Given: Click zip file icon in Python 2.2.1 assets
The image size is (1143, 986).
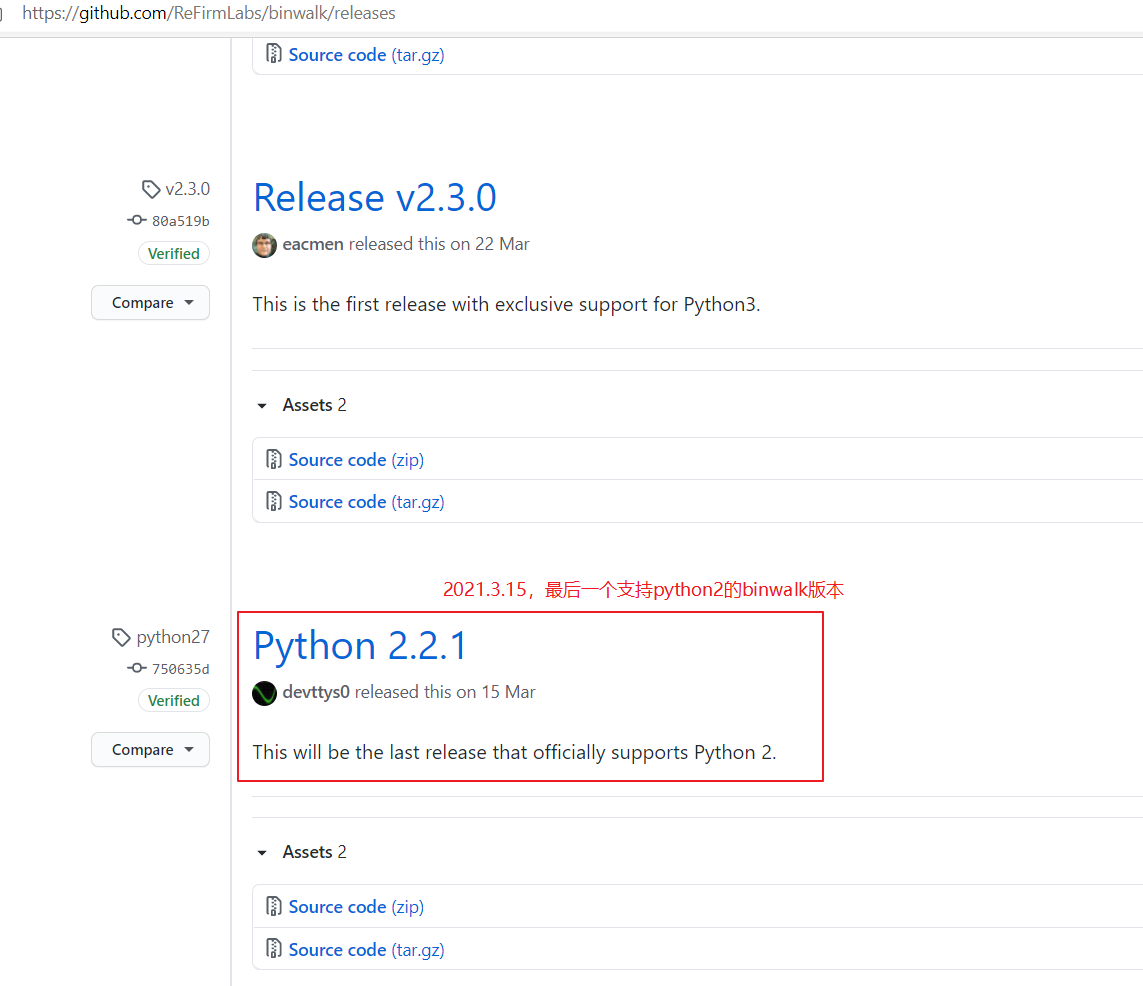Looking at the screenshot, I should click(273, 906).
